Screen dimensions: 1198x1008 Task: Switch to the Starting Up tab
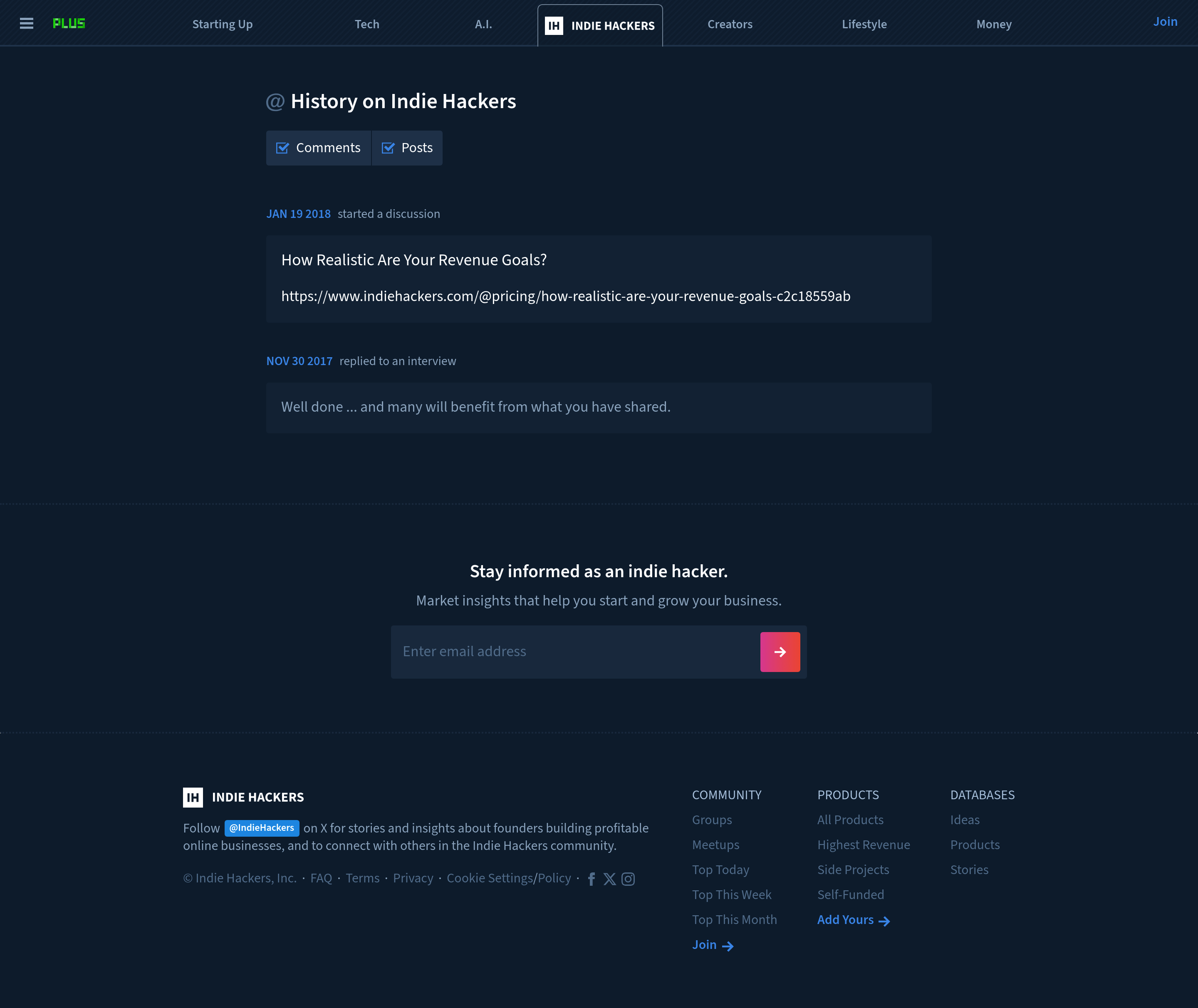223,24
